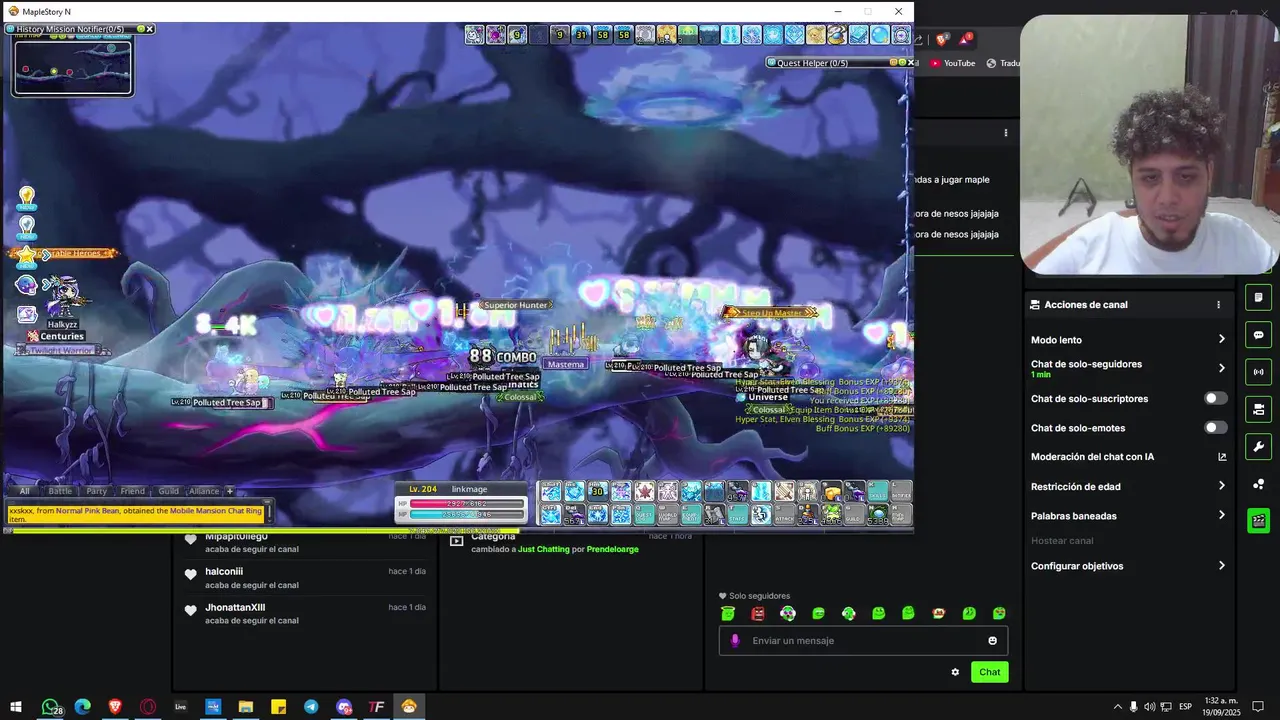Open the chat bubble panel icon

[x=1258, y=335]
